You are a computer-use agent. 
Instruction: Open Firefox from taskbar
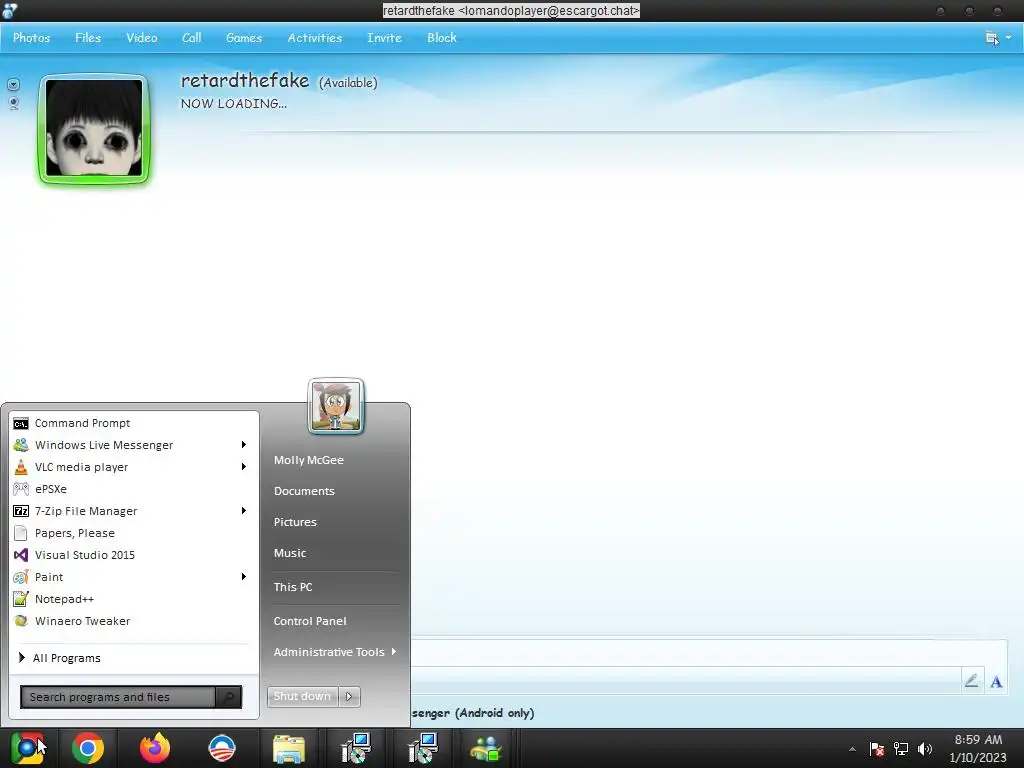point(155,748)
